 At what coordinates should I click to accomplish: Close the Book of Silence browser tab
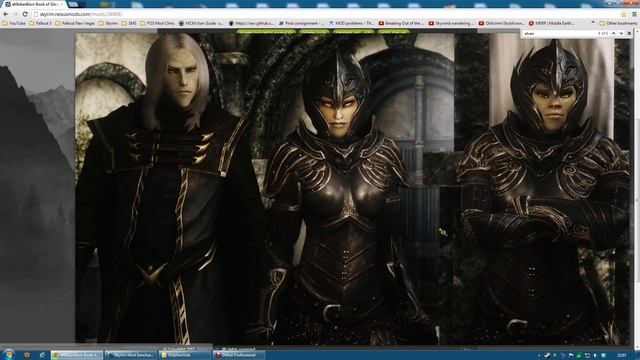pyautogui.click(x=62, y=4)
